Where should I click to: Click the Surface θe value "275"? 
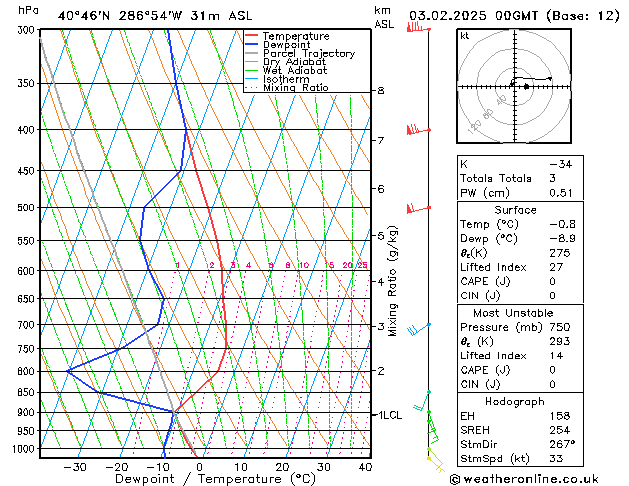tap(560, 253)
